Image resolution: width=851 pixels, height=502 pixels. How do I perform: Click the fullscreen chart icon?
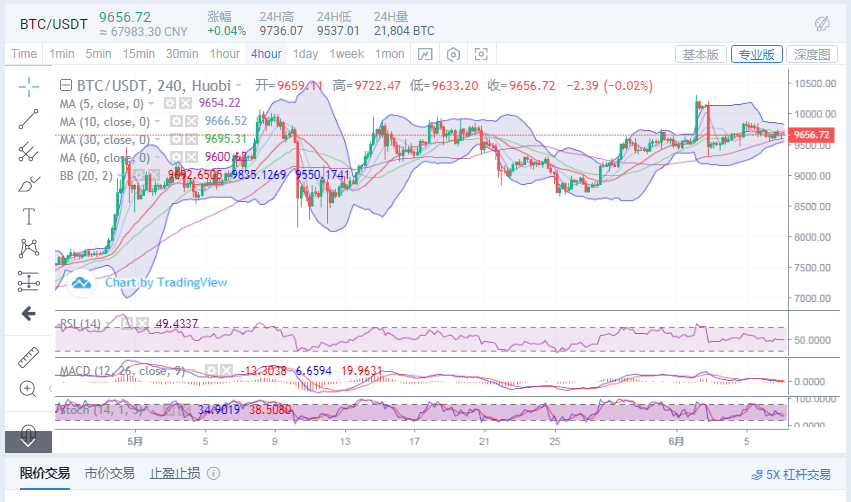(481, 54)
